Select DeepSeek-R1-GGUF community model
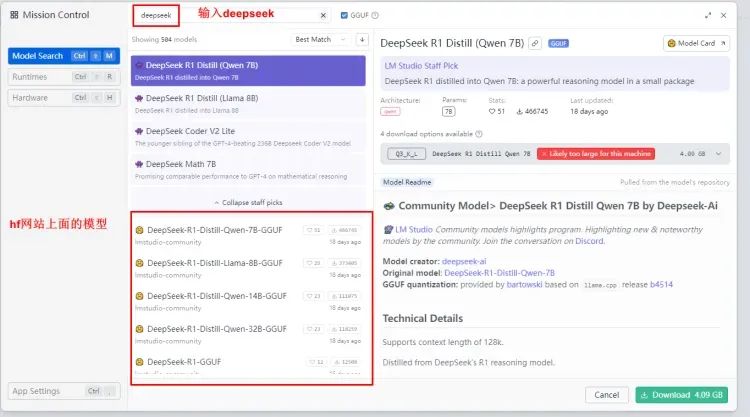The height and width of the screenshot is (417, 750). coord(248,365)
